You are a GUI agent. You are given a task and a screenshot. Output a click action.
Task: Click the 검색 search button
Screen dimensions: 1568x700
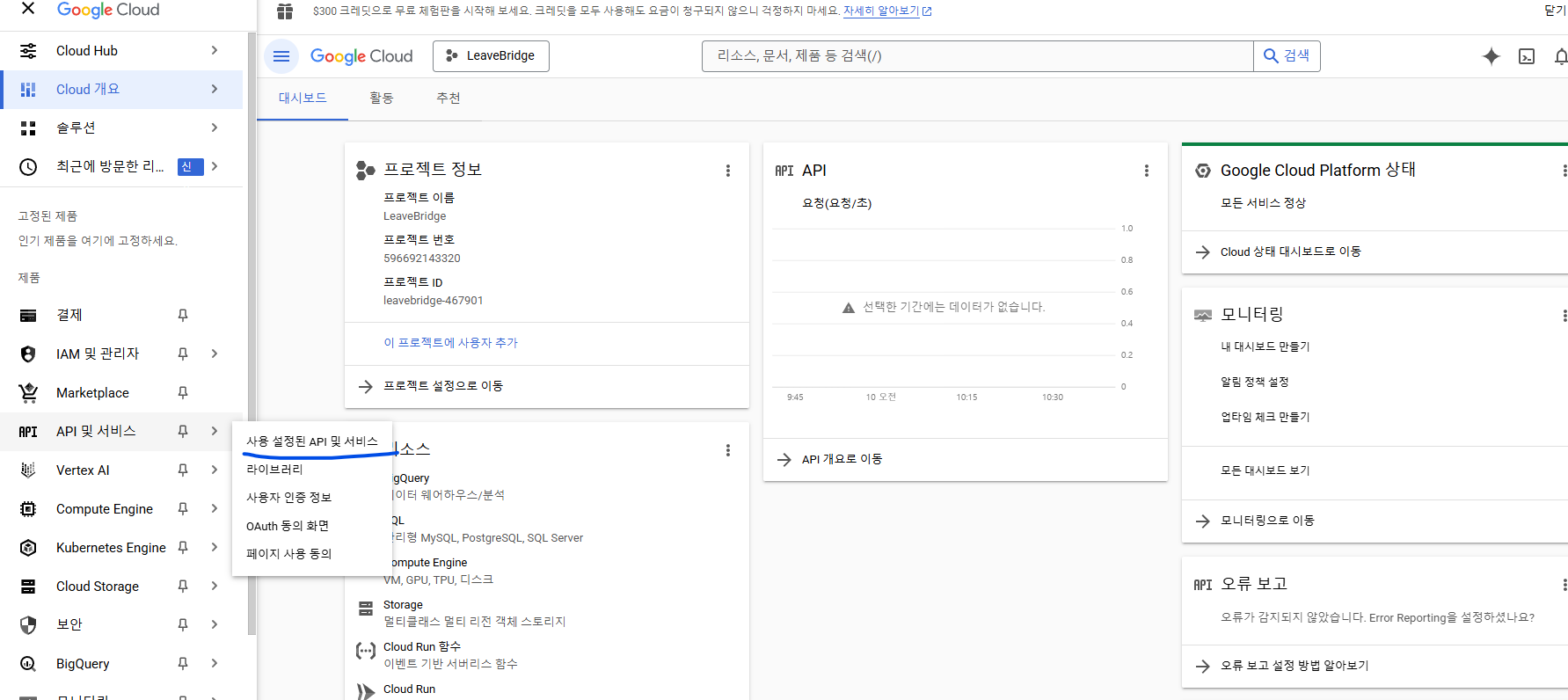click(x=1287, y=56)
